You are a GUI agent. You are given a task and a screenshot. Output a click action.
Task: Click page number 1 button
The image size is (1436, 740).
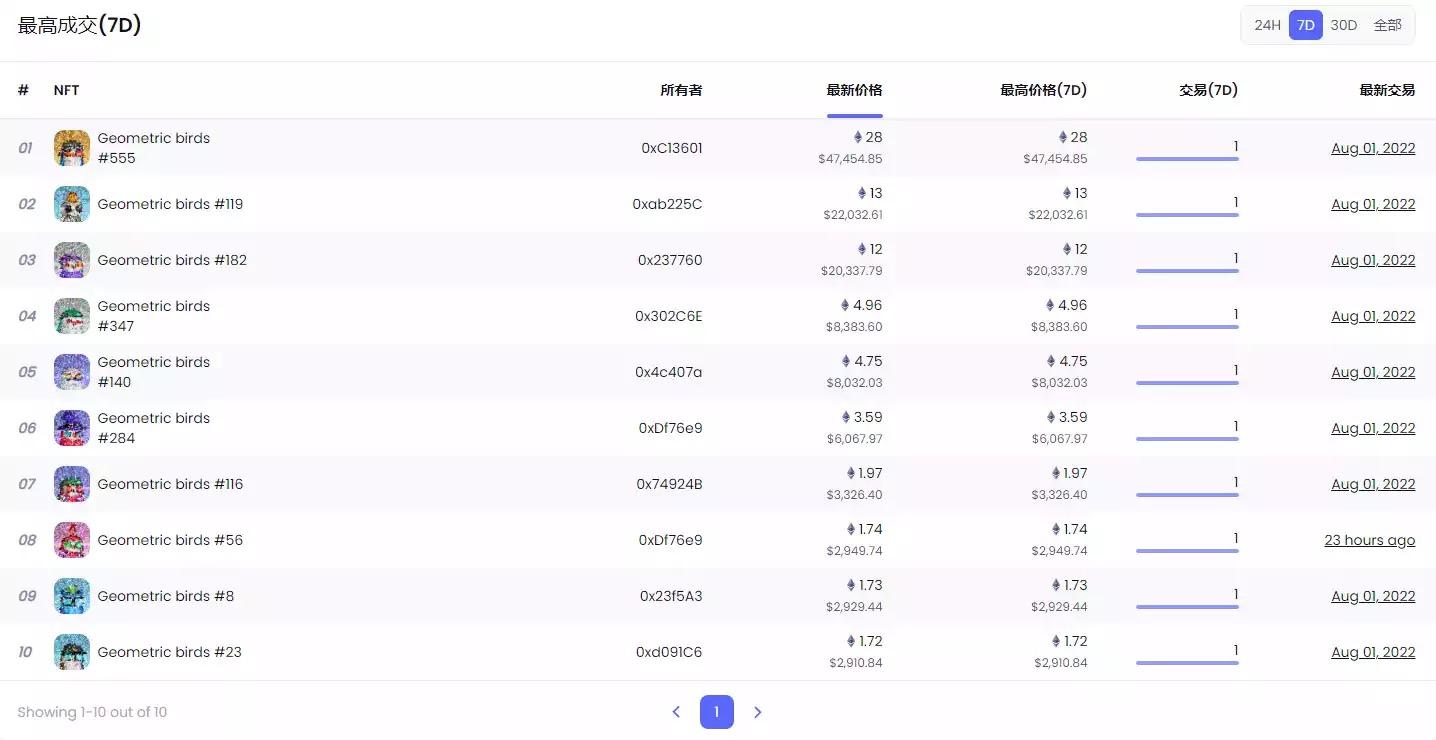(716, 712)
